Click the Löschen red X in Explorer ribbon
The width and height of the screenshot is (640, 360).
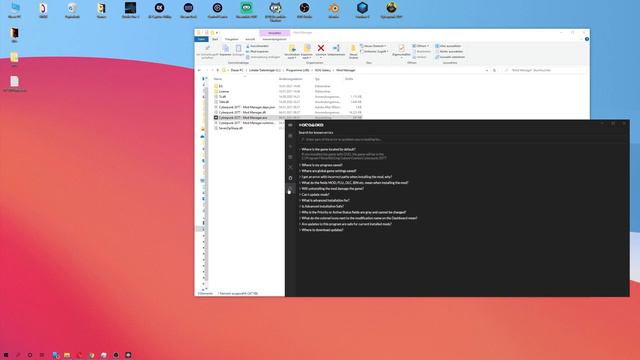[321, 48]
